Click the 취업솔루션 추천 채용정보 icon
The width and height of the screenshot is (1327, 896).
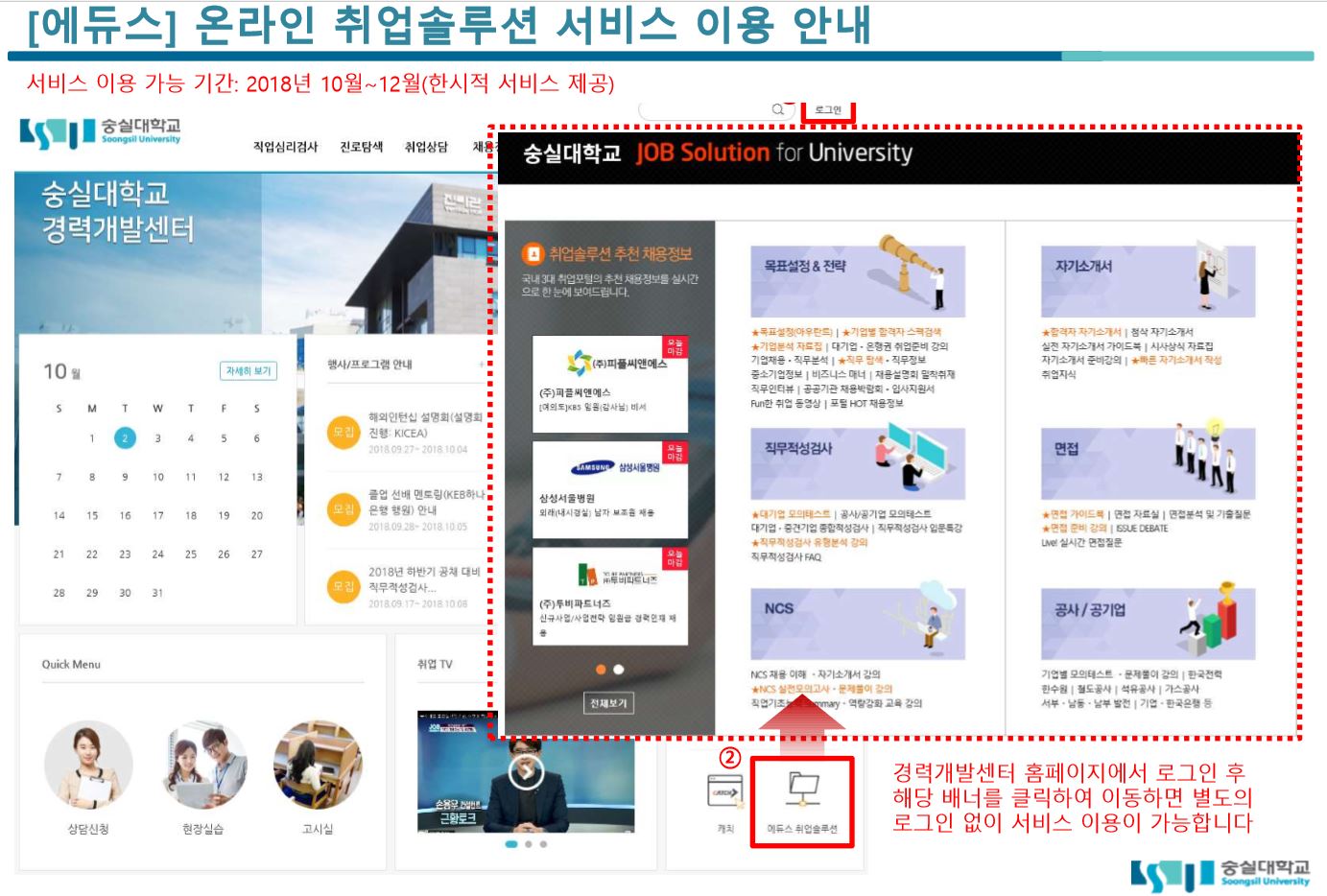coord(532,253)
